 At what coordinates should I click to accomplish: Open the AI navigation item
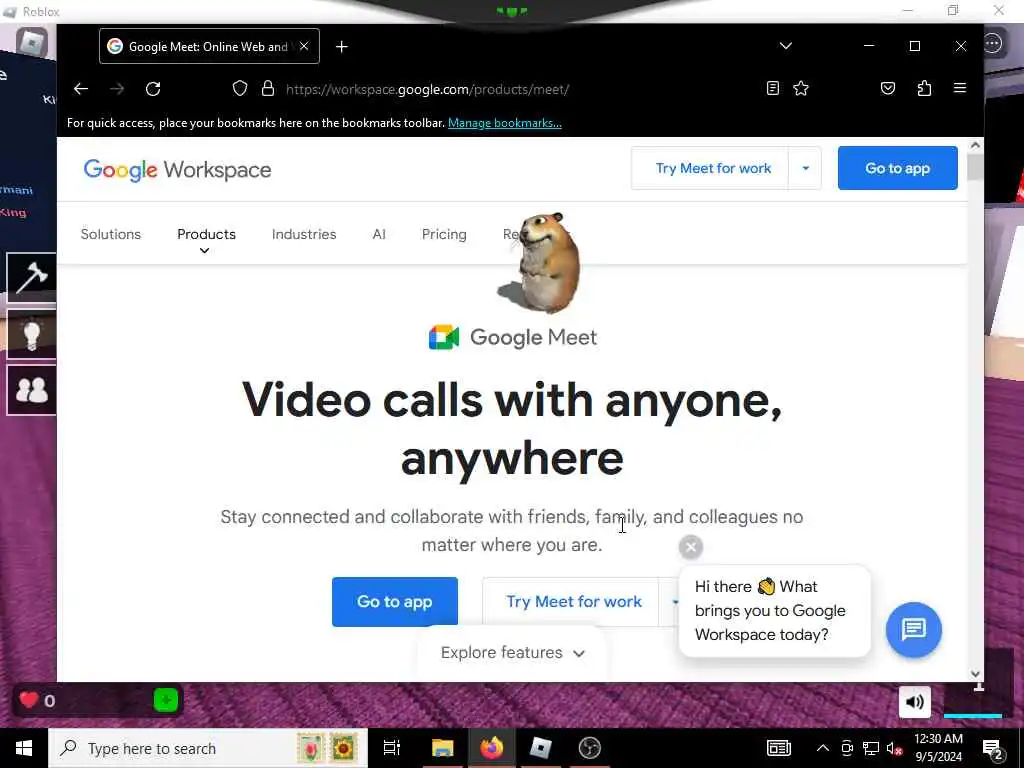(379, 234)
